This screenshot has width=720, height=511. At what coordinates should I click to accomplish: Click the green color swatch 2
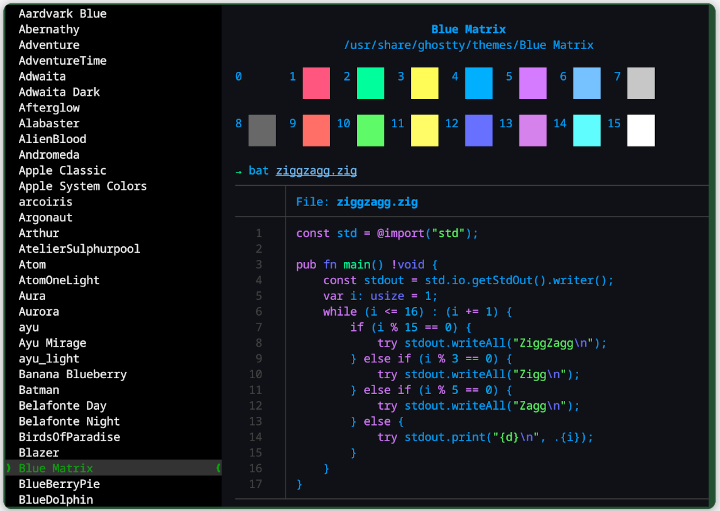click(370, 83)
